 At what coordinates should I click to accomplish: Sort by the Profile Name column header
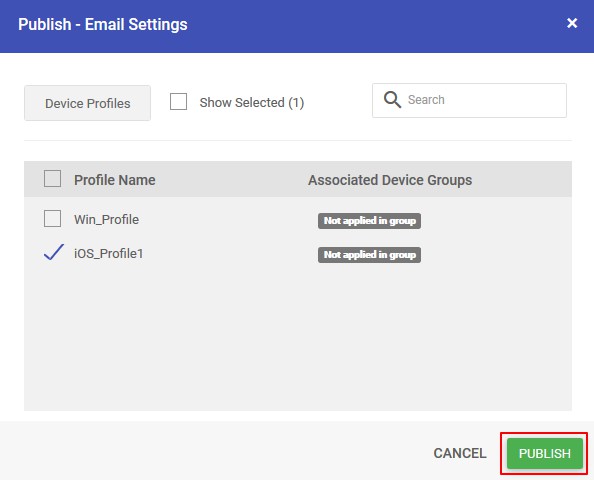click(115, 180)
